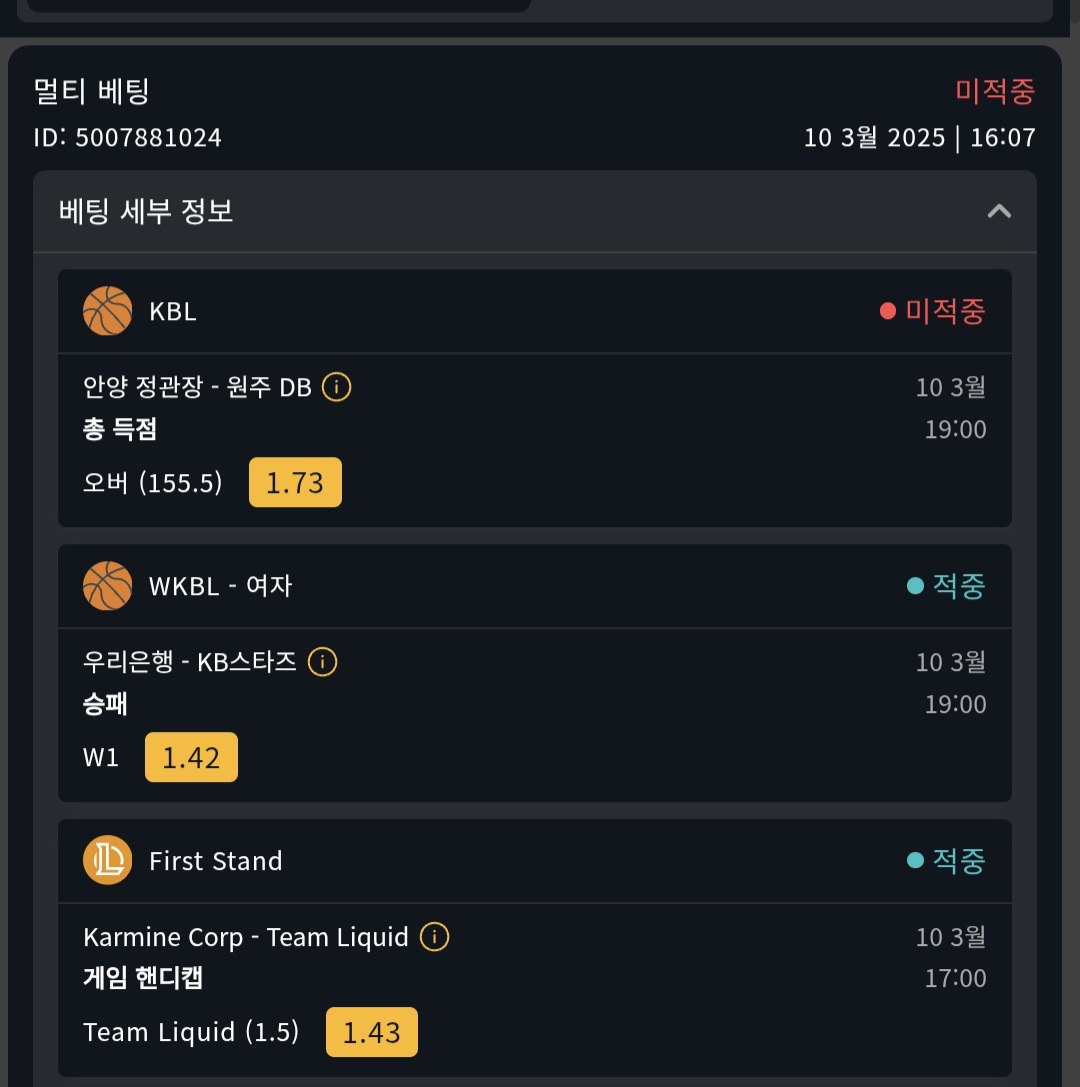This screenshot has width=1080, height=1087.
Task: Click the teal 적중 dot for First Stand
Action: [x=914, y=861]
